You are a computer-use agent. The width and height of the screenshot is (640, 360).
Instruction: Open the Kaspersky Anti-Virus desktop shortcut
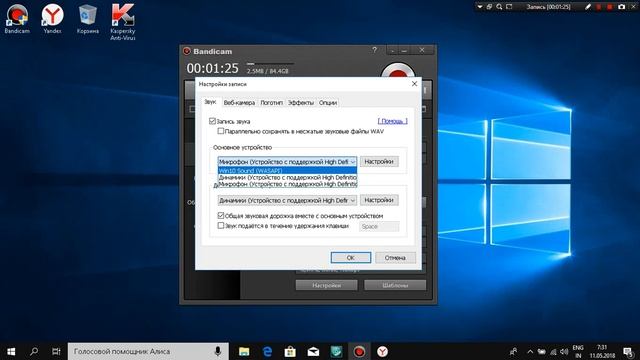tap(122, 22)
